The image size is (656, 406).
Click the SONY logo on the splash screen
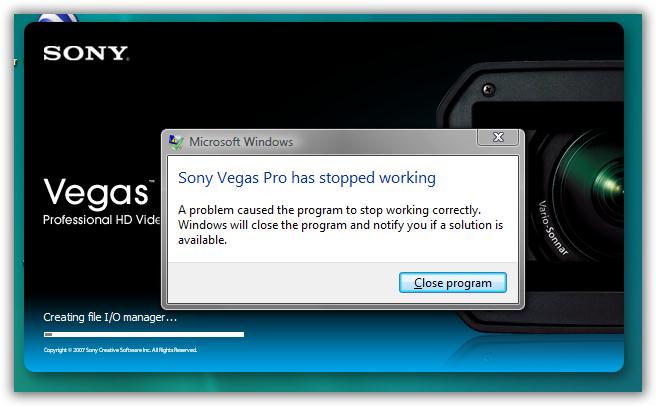85,54
